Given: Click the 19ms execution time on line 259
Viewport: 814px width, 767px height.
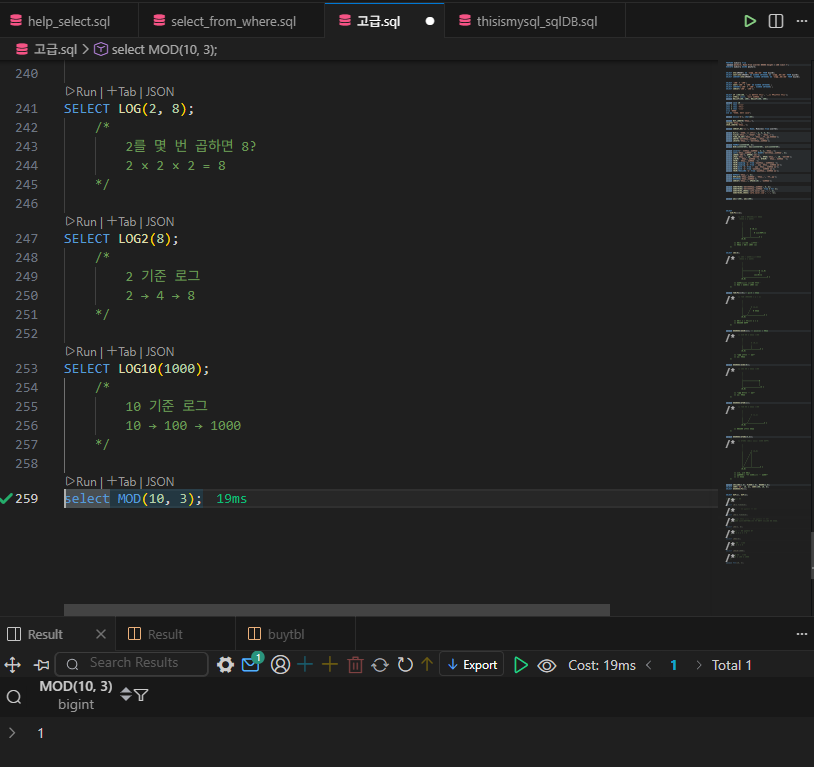Looking at the screenshot, I should pos(232,499).
